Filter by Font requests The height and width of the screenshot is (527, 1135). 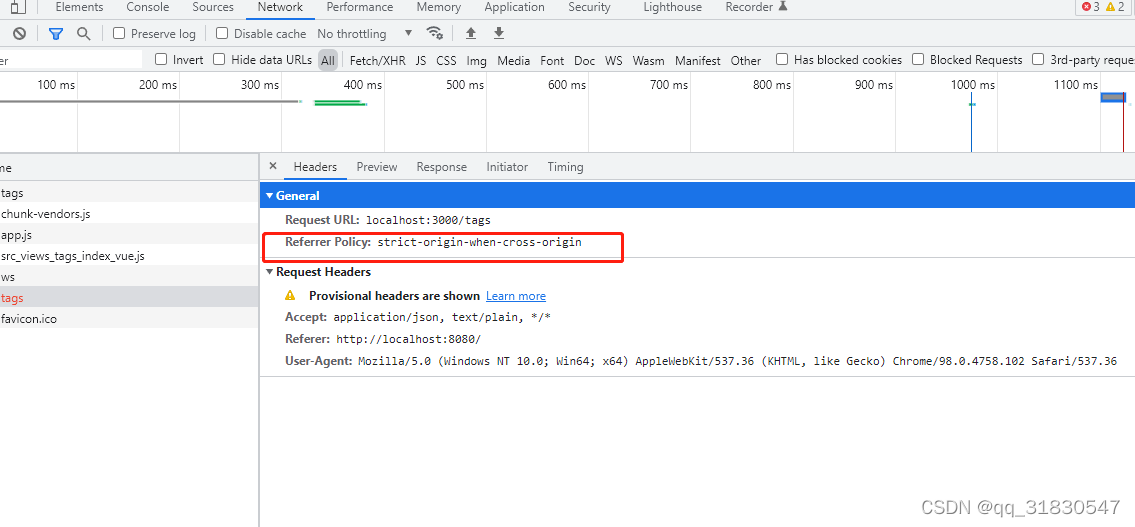pos(552,60)
